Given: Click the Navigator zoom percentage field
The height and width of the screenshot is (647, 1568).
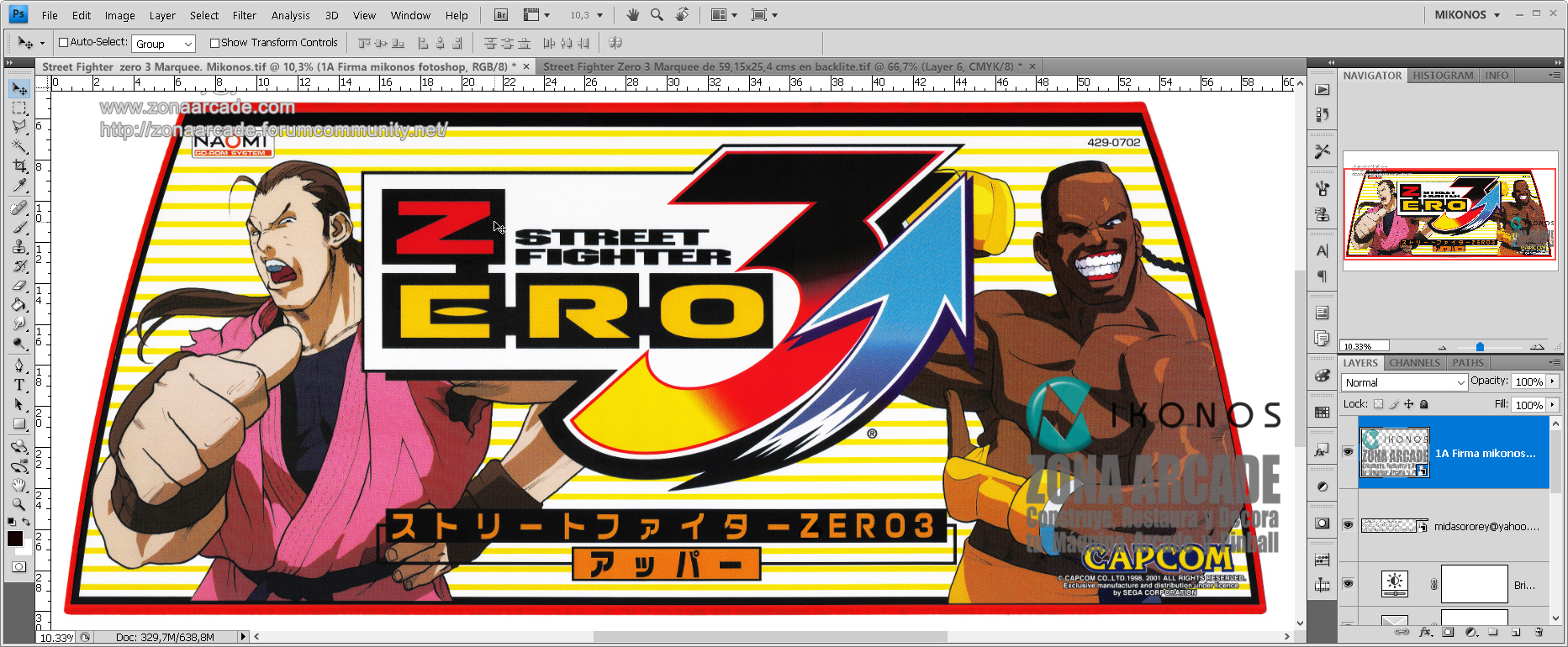Looking at the screenshot, I should (x=1364, y=346).
